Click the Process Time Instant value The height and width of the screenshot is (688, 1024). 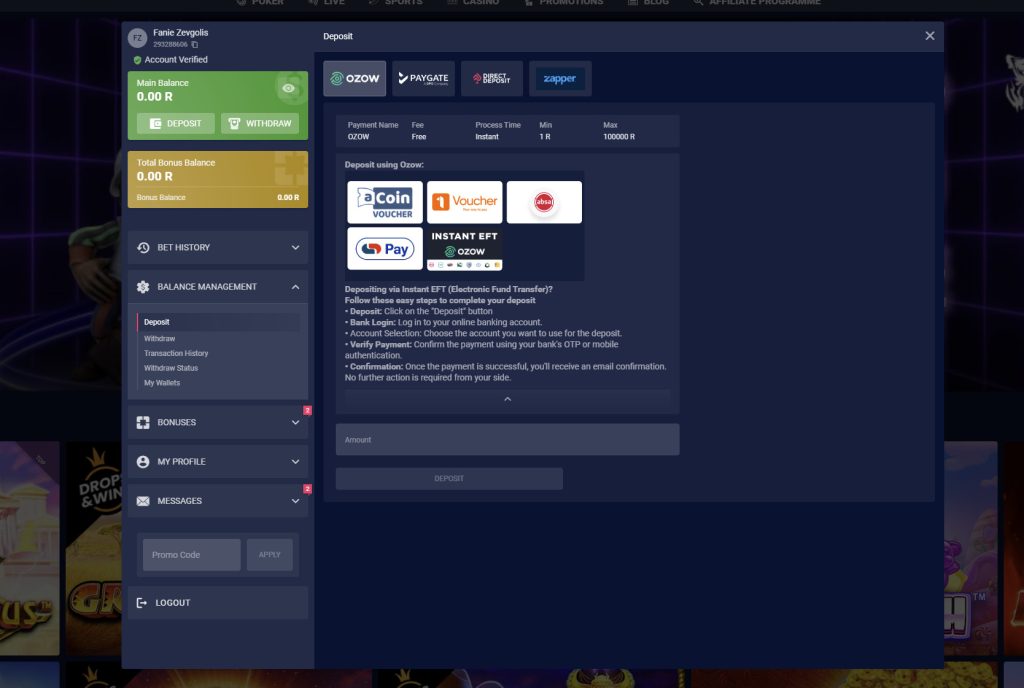(487, 136)
